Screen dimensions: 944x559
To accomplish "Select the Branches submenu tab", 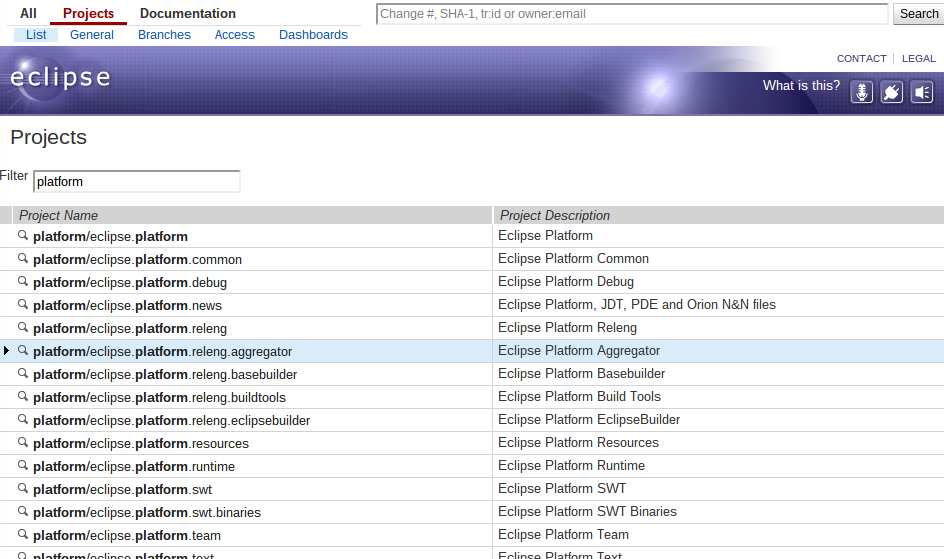I will [x=164, y=35].
